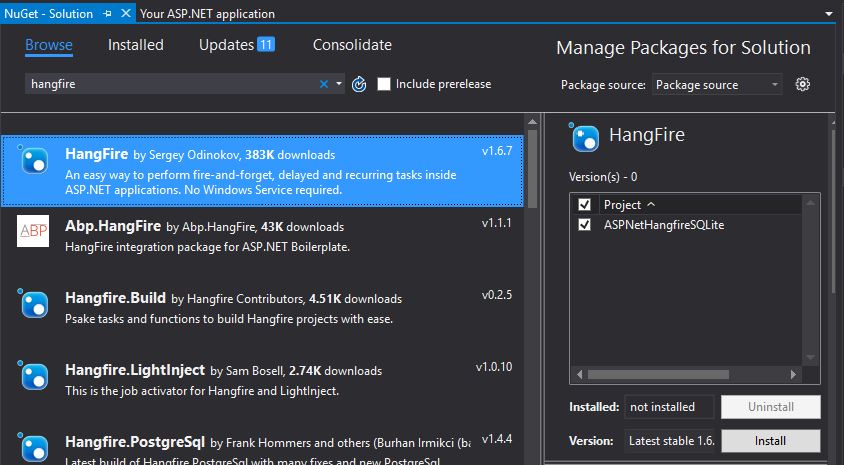
Task: Switch to Your ASP.NET application tab
Action: [207, 13]
